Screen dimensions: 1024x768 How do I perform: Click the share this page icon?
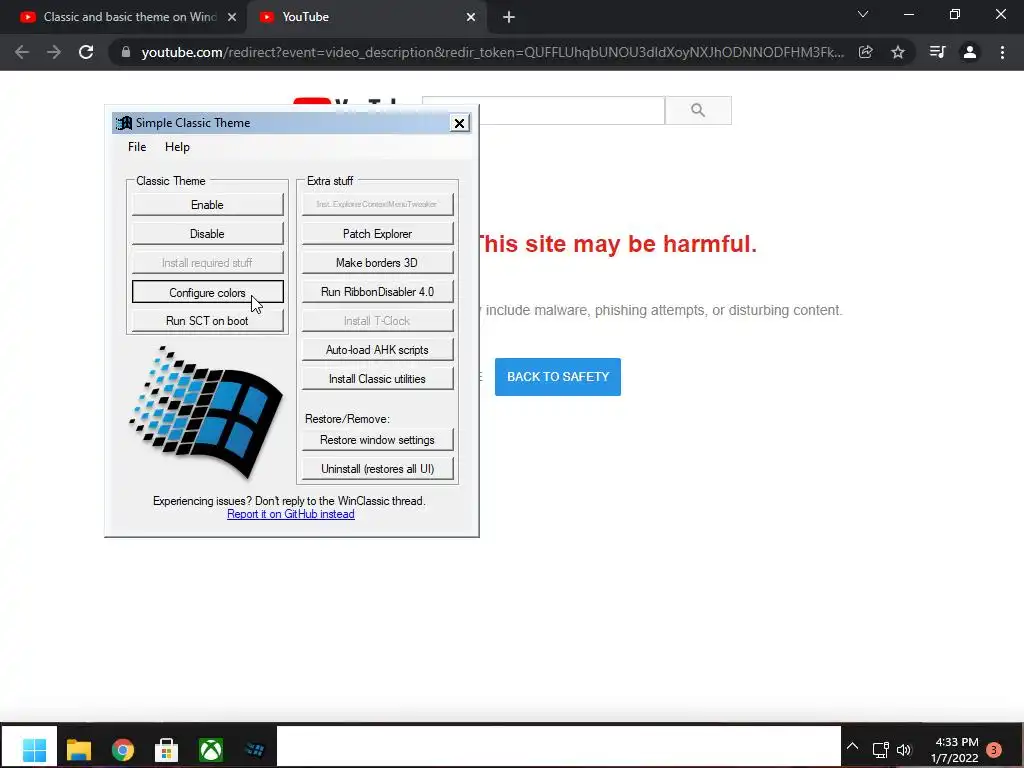tap(866, 52)
